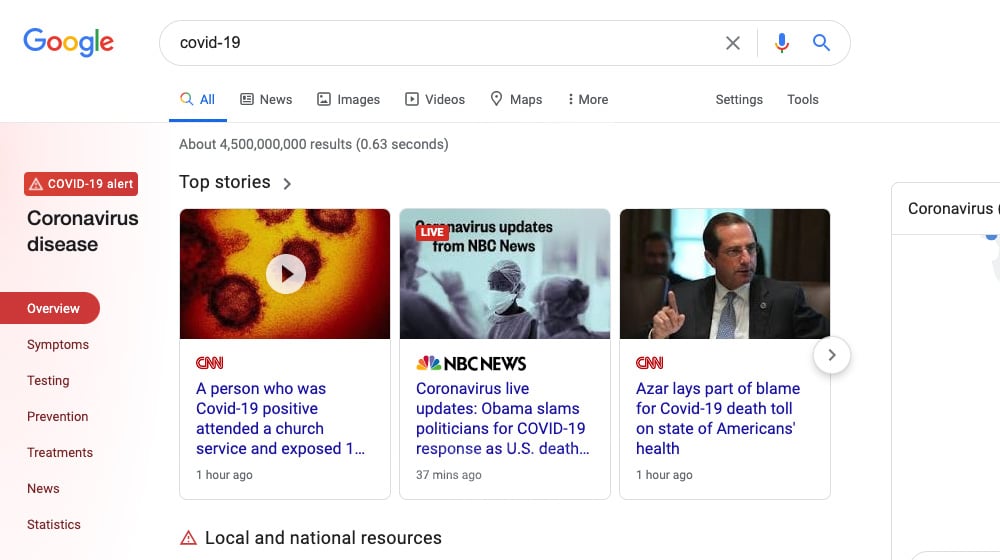1000x560 pixels.
Task: Click the Google logo
Action: (x=68, y=42)
